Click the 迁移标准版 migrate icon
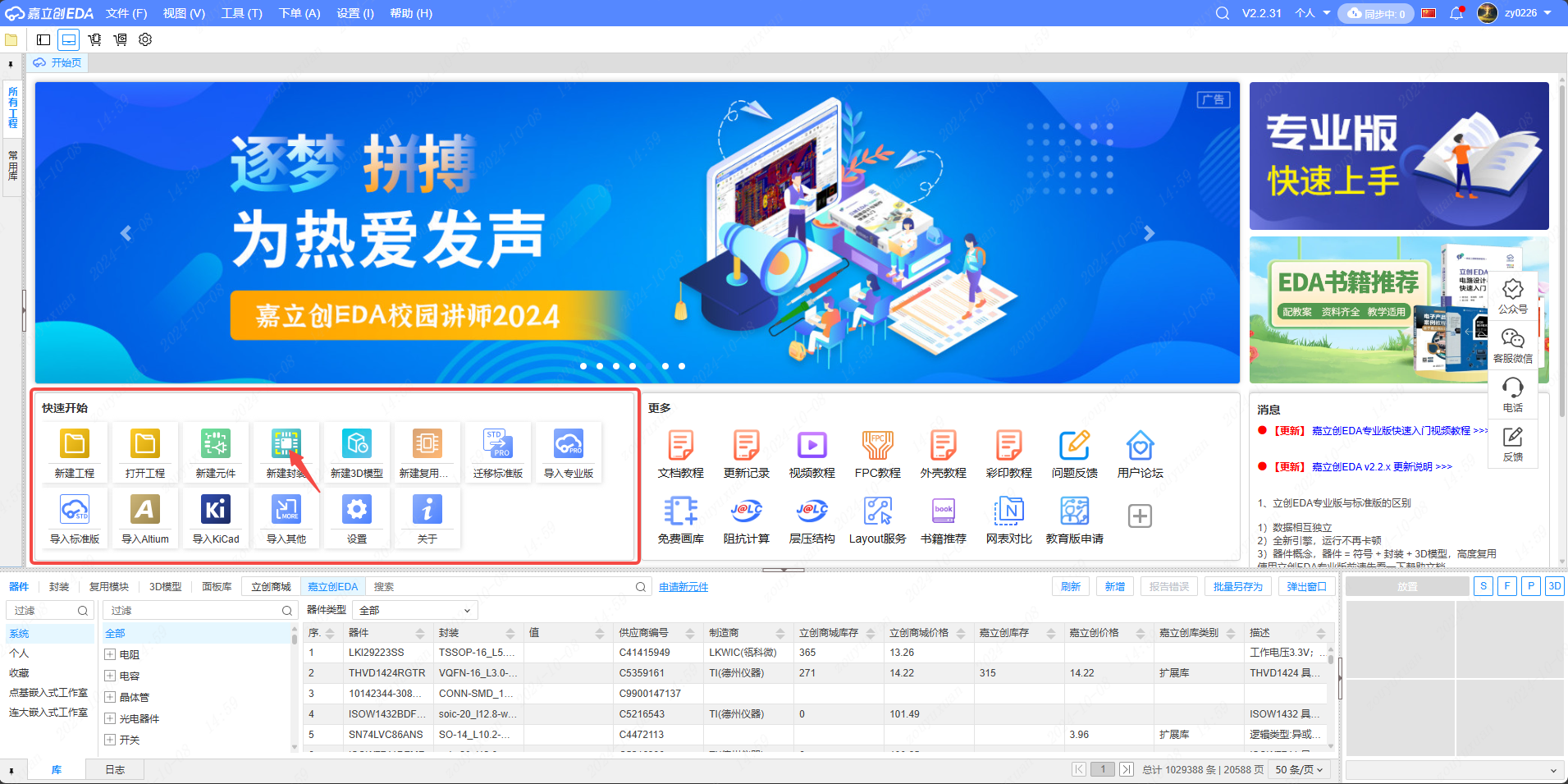Screen dimensions: 1568x784 point(498,444)
